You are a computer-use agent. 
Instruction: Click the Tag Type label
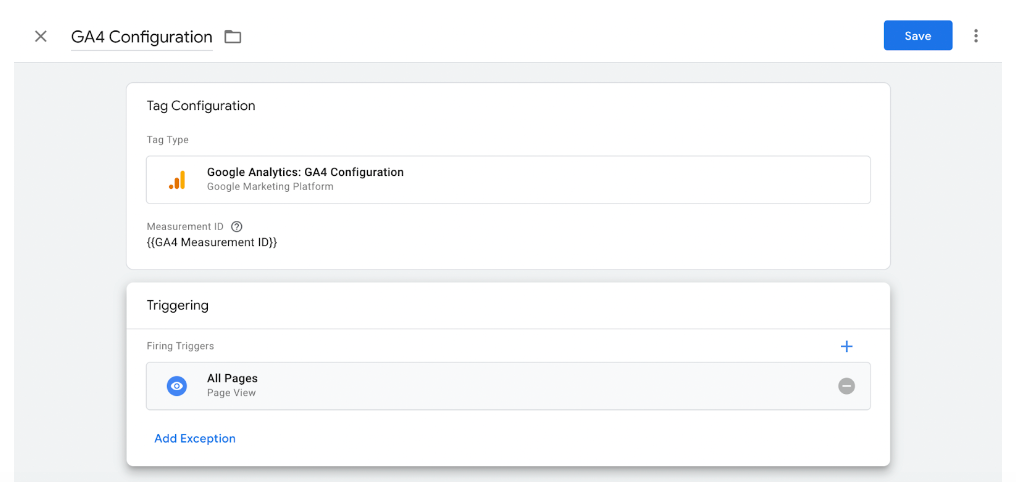(x=167, y=140)
